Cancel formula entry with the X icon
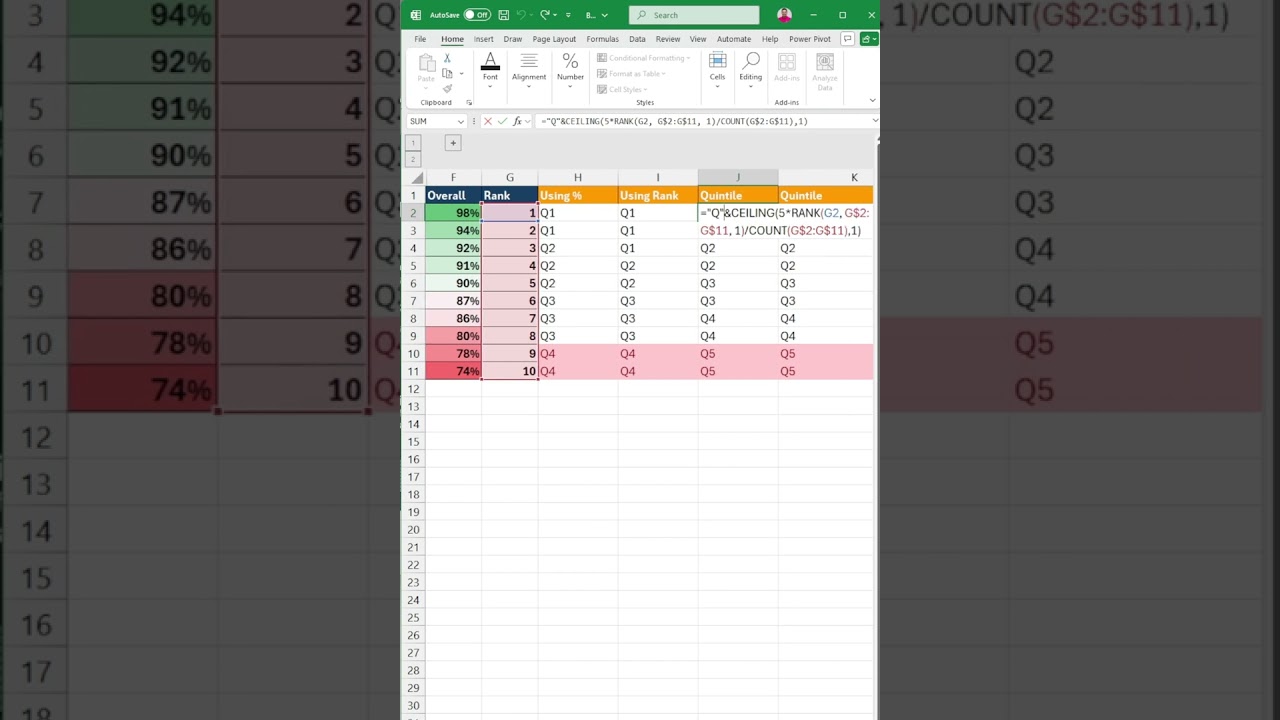Viewport: 1280px width, 720px height. click(488, 121)
